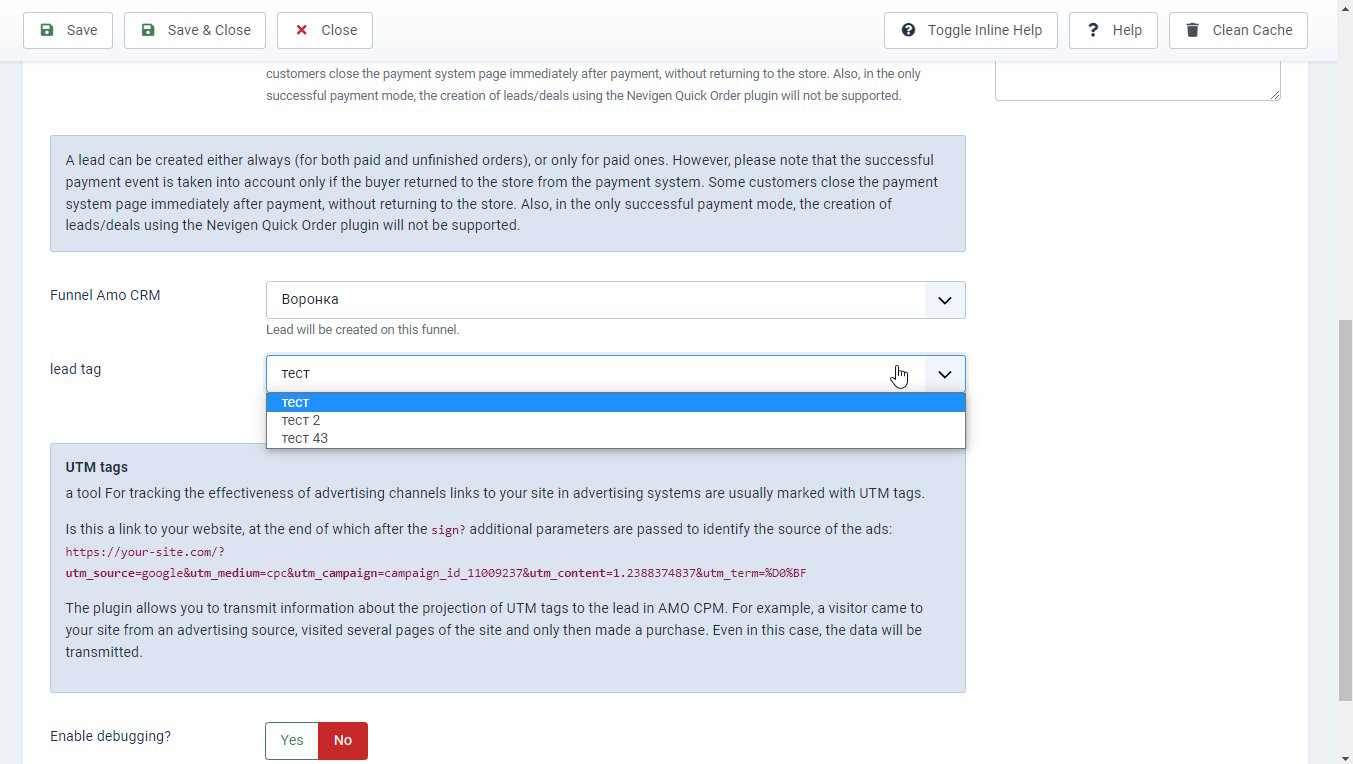Click scrollbar down arrow

pos(1345,755)
